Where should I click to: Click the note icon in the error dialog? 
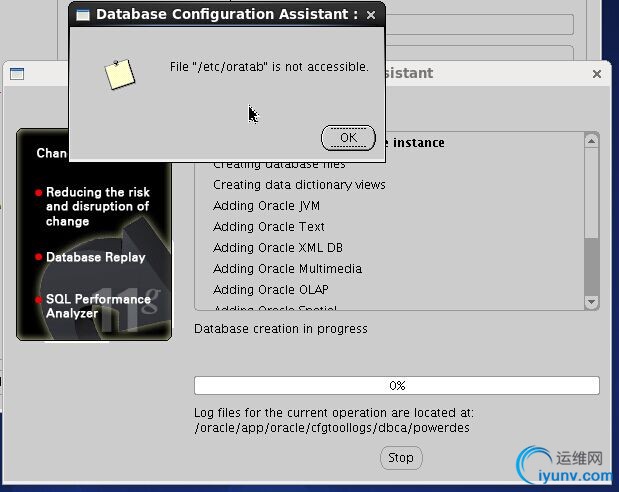click(x=120, y=74)
